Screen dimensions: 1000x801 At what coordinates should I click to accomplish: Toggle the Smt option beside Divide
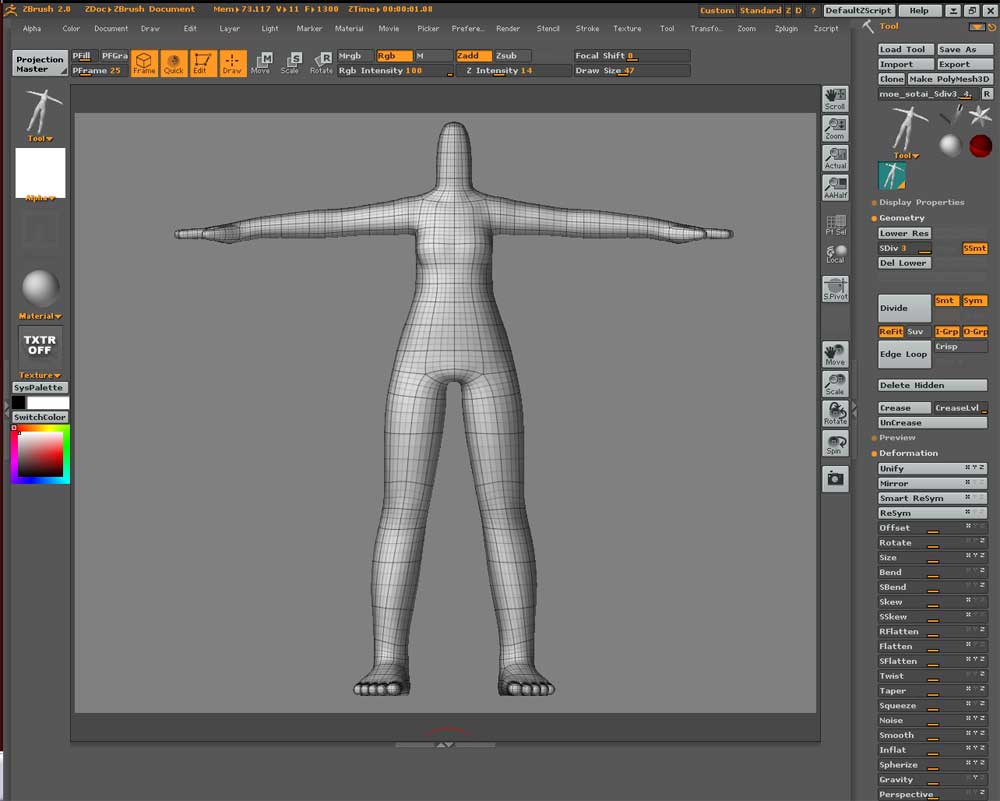[945, 301]
